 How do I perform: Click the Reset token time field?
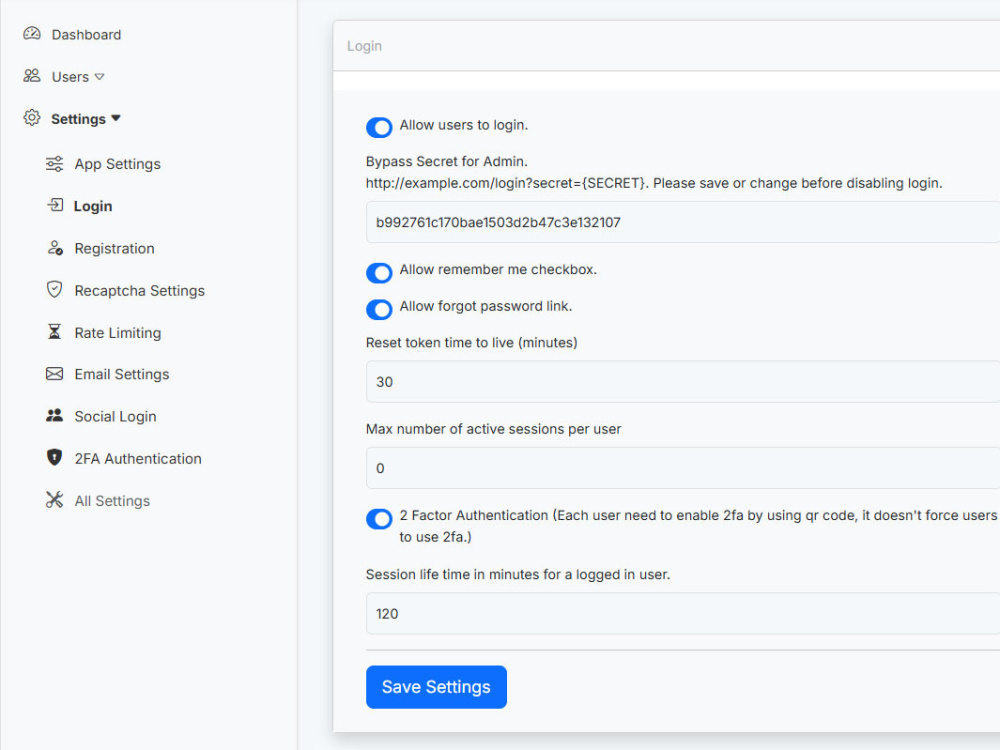[683, 381]
